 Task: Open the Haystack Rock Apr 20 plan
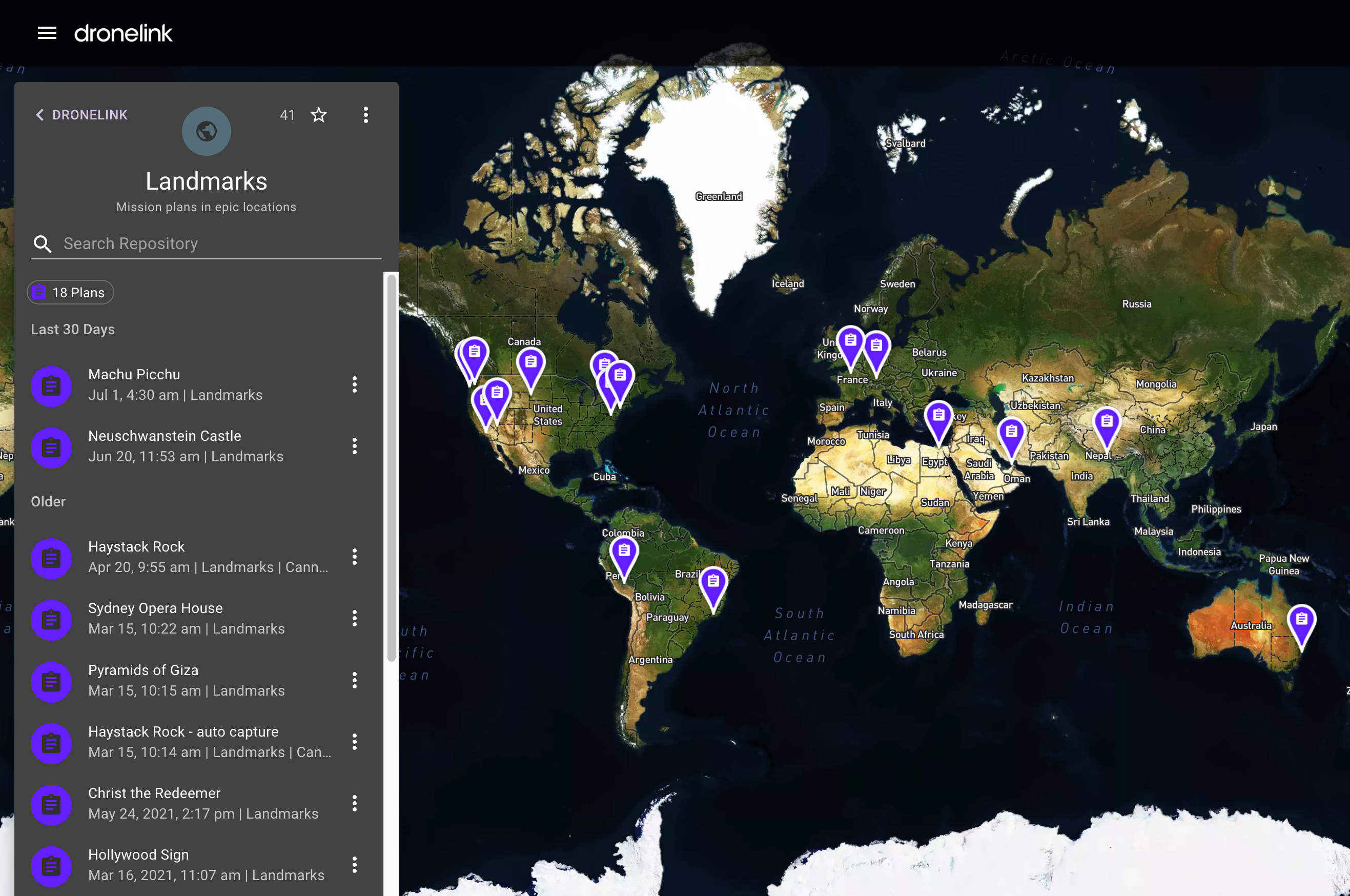click(x=199, y=557)
